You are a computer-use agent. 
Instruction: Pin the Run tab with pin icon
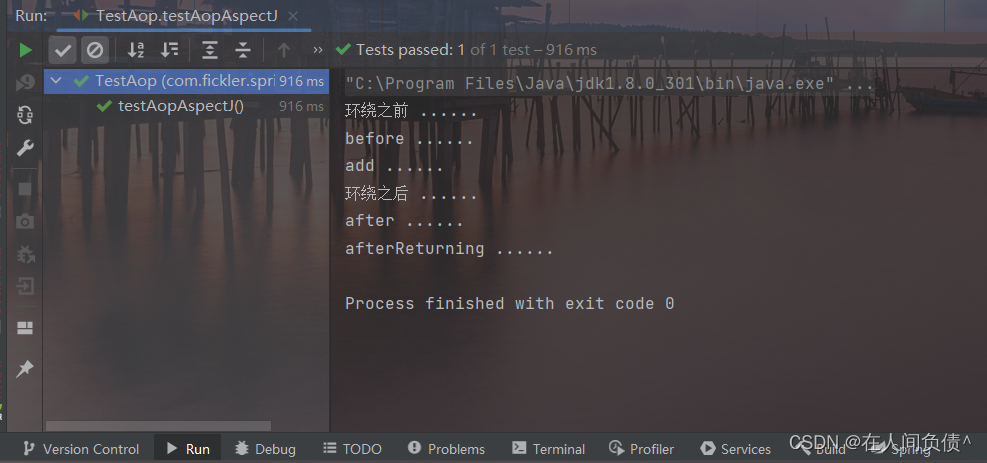click(x=25, y=369)
